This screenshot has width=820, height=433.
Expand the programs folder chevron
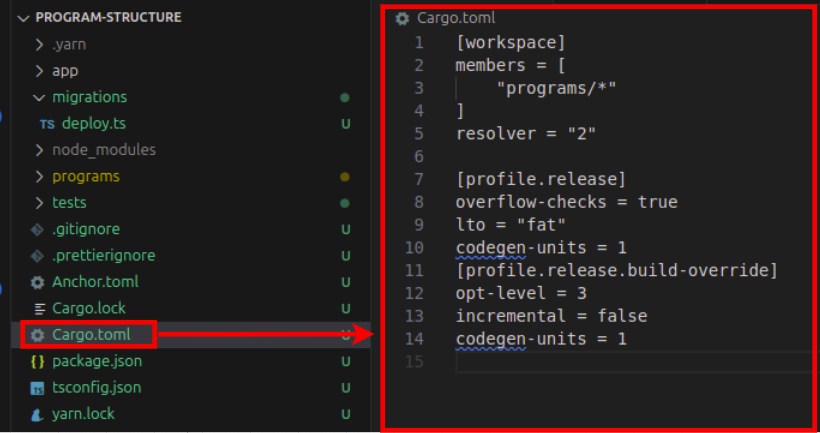pos(39,176)
